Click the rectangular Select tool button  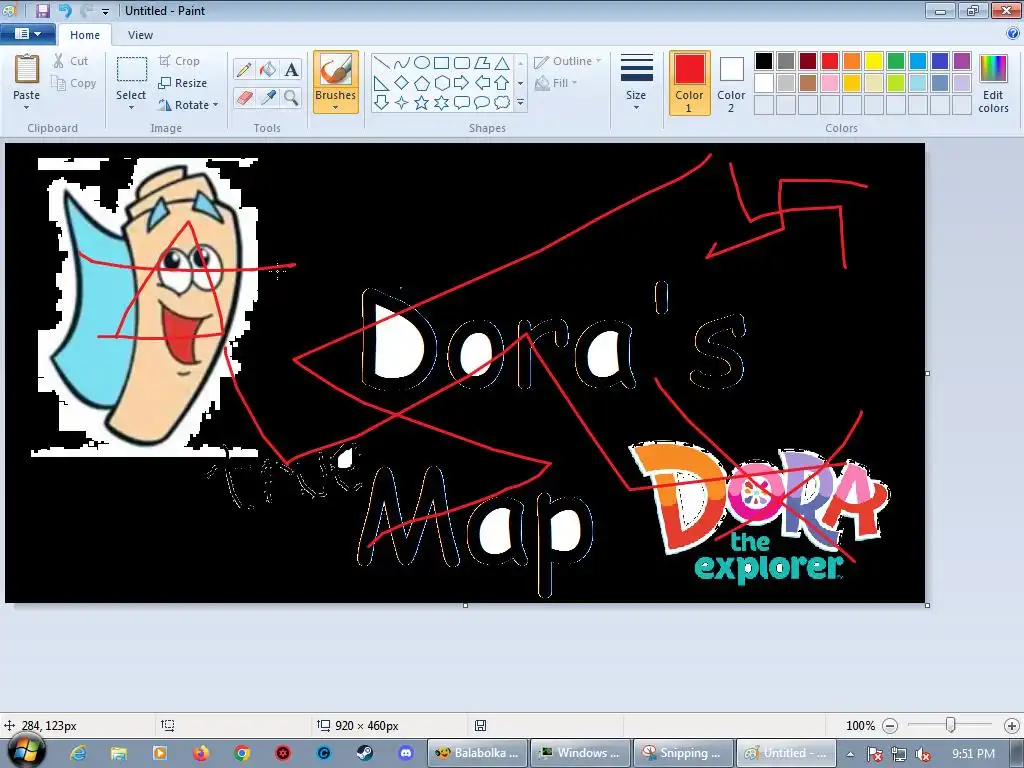click(x=131, y=71)
